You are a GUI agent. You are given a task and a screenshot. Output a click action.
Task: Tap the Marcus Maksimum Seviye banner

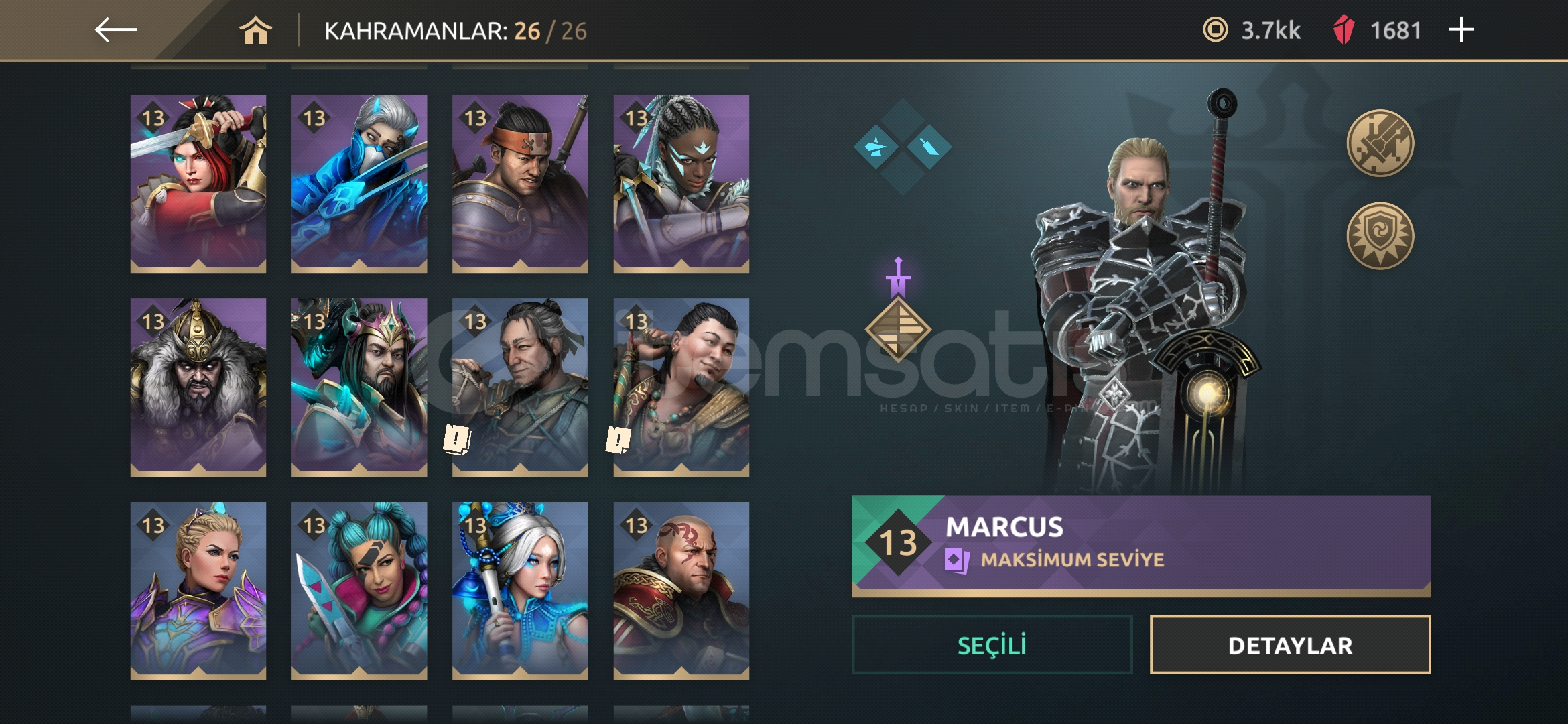coord(1141,546)
